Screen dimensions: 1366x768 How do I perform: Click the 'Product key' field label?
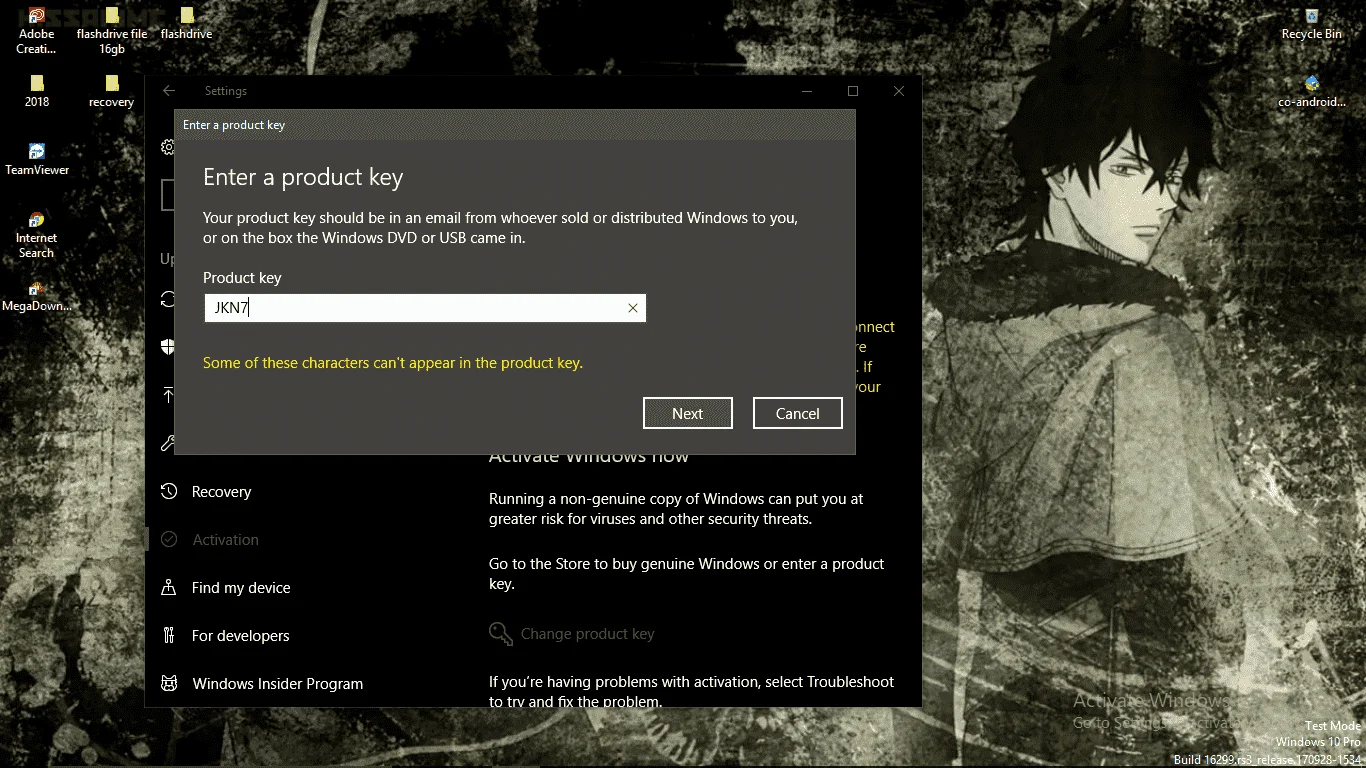click(242, 278)
